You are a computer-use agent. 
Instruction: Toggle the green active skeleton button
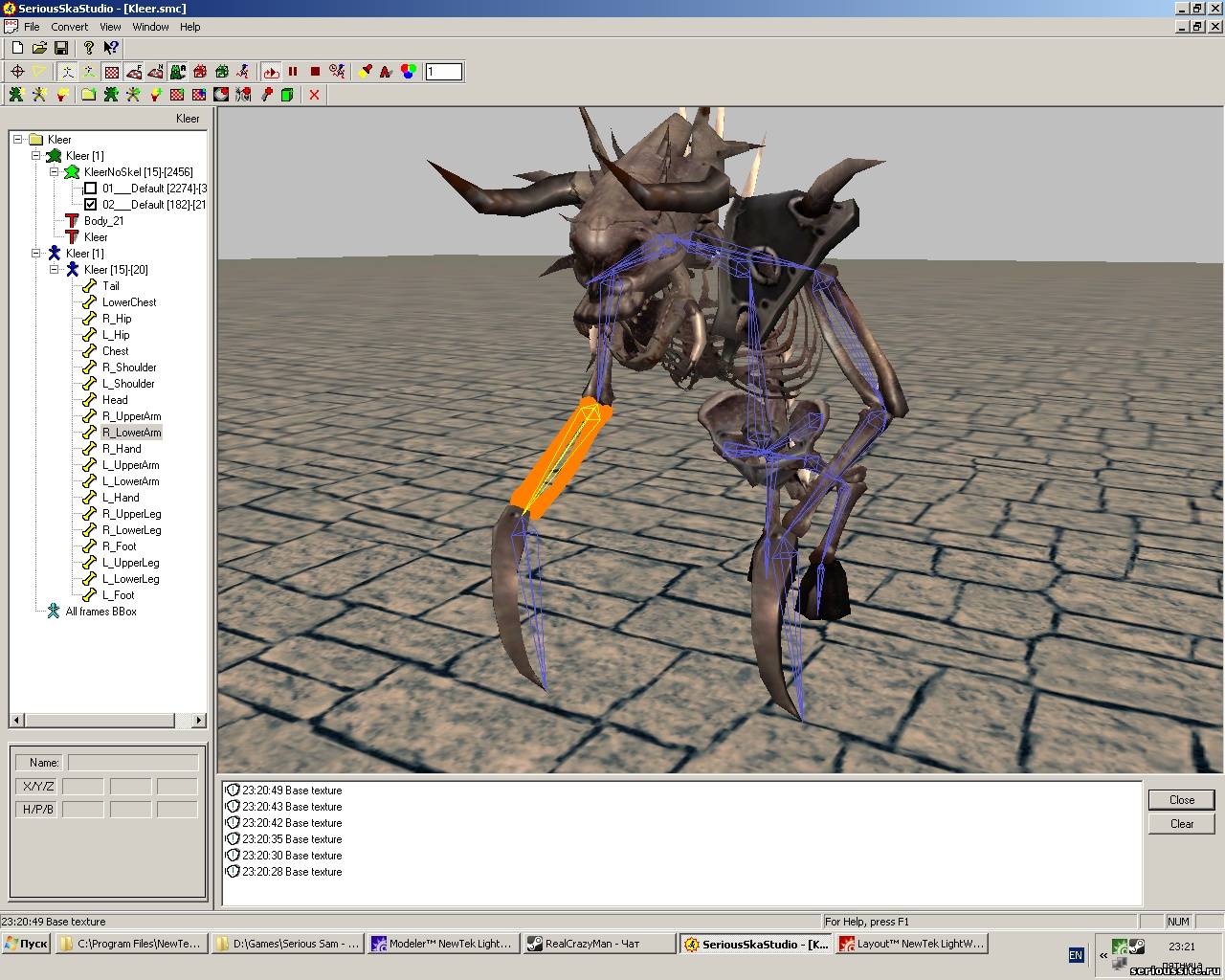pos(89,72)
